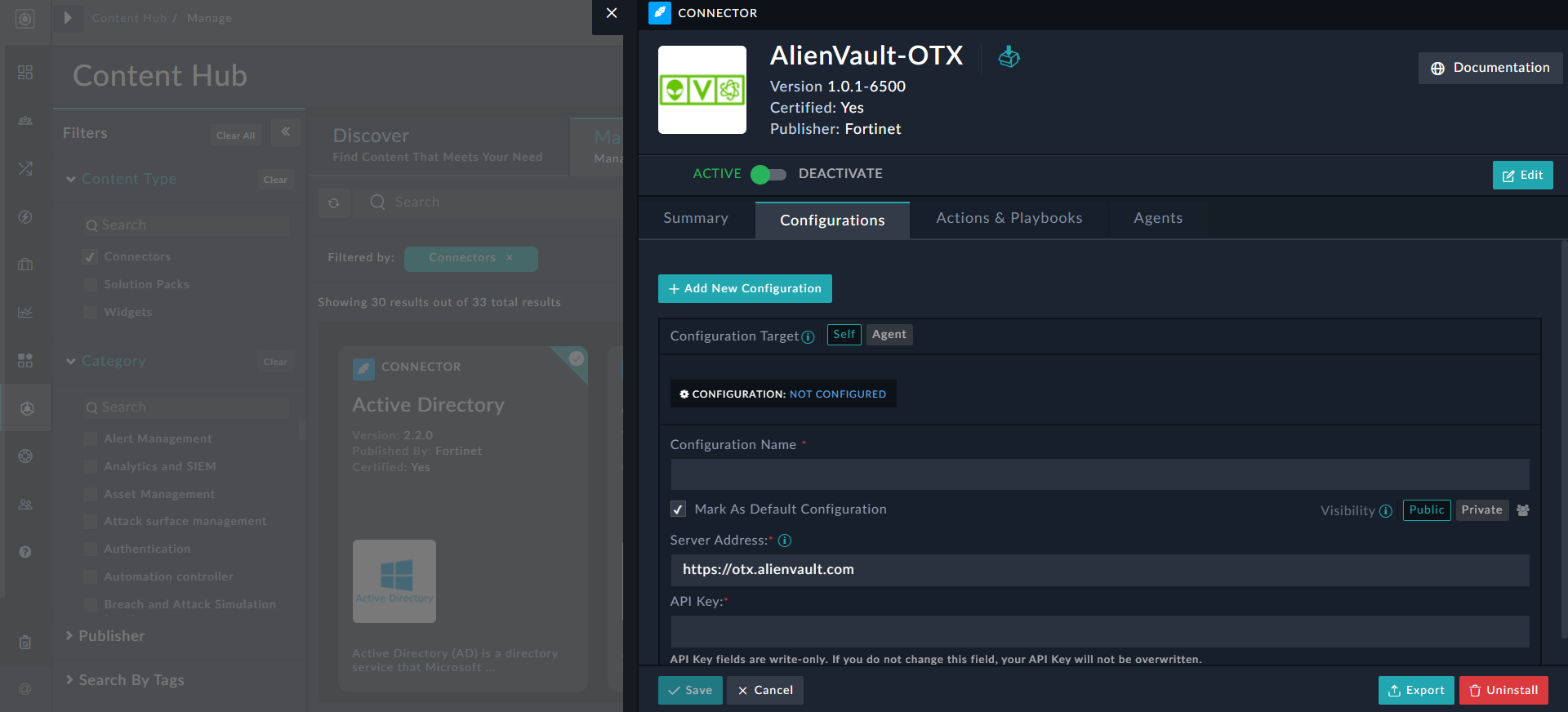Toggle the Active/Deactivate switch
Viewport: 1568px width, 712px height.
(768, 174)
